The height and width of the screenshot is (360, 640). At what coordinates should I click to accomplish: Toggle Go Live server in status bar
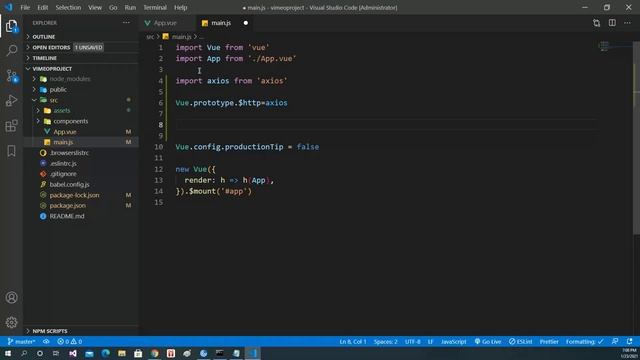(488, 341)
